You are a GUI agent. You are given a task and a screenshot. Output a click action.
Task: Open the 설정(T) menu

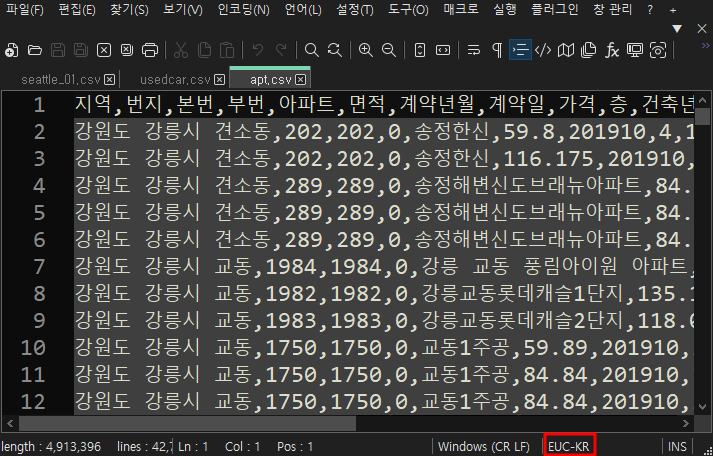point(355,10)
